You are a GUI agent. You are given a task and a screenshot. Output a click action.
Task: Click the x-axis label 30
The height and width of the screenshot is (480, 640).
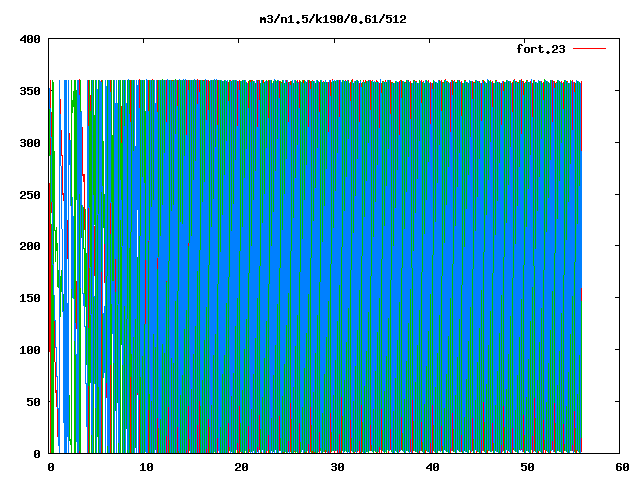coord(337,467)
